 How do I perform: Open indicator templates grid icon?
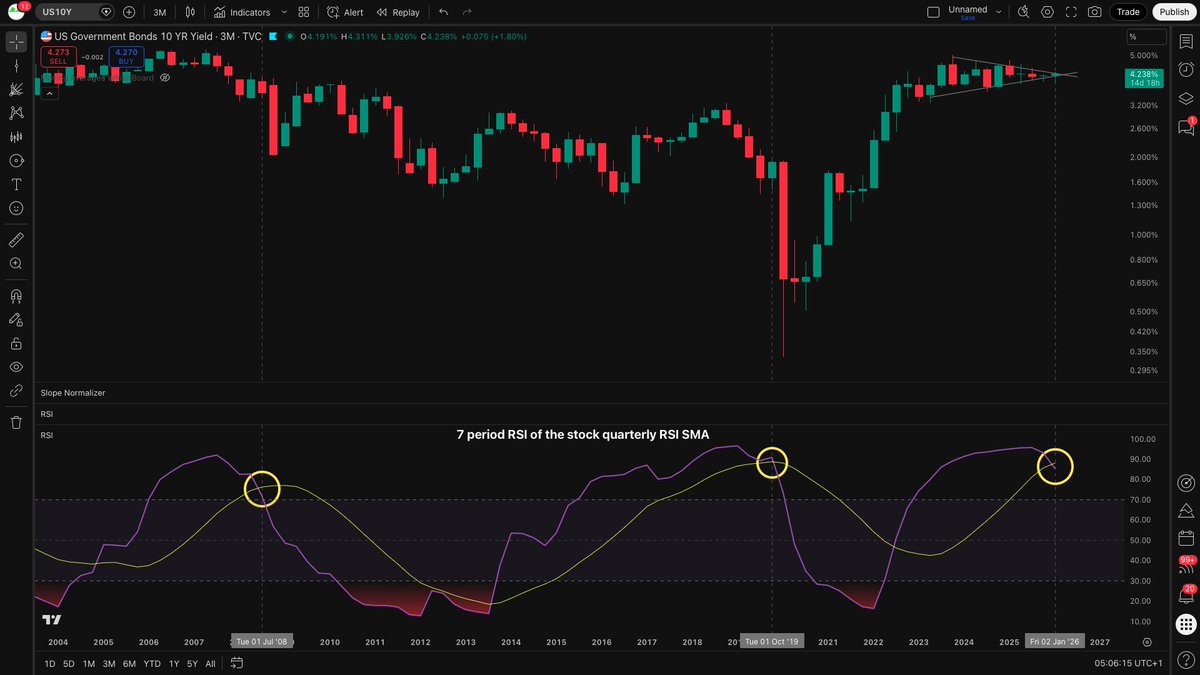pyautogui.click(x=304, y=12)
